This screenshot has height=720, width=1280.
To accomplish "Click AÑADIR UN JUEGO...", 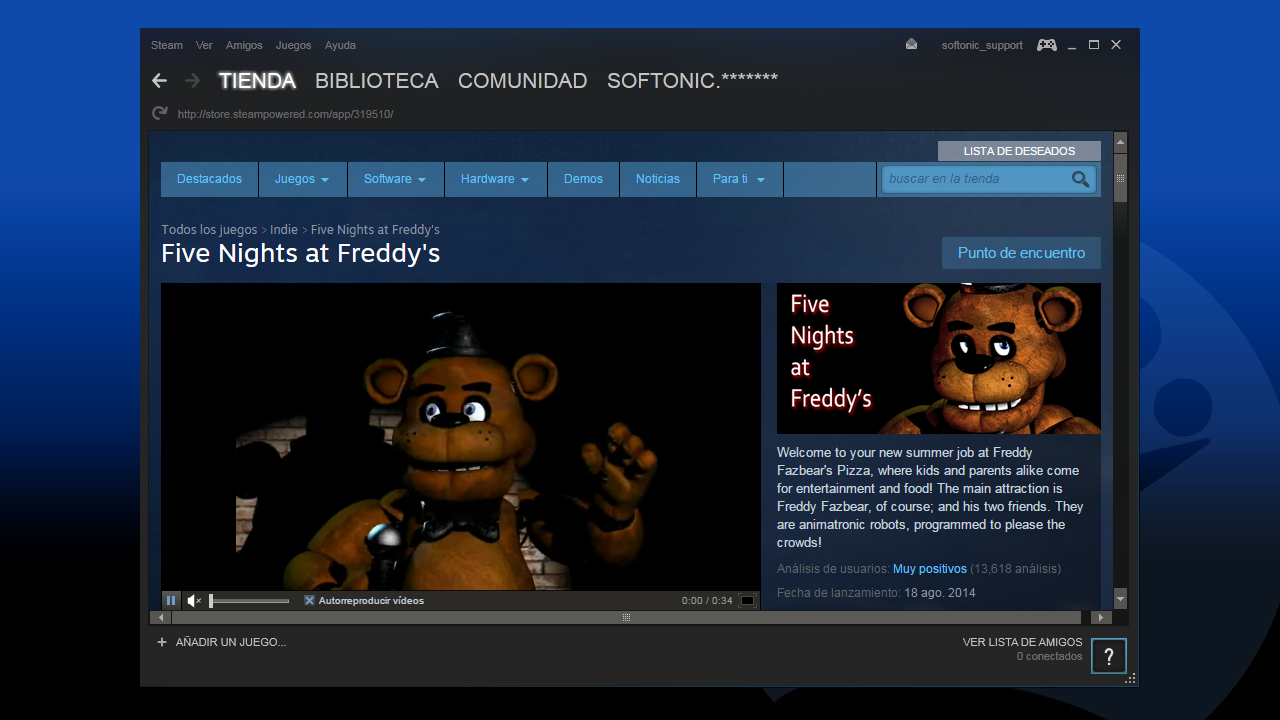I will point(231,642).
